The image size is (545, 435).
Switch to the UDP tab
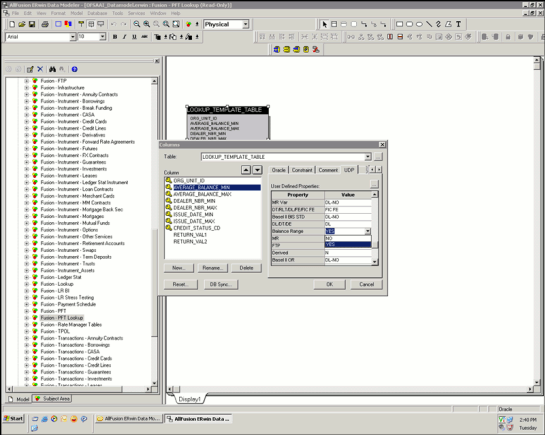[349, 170]
